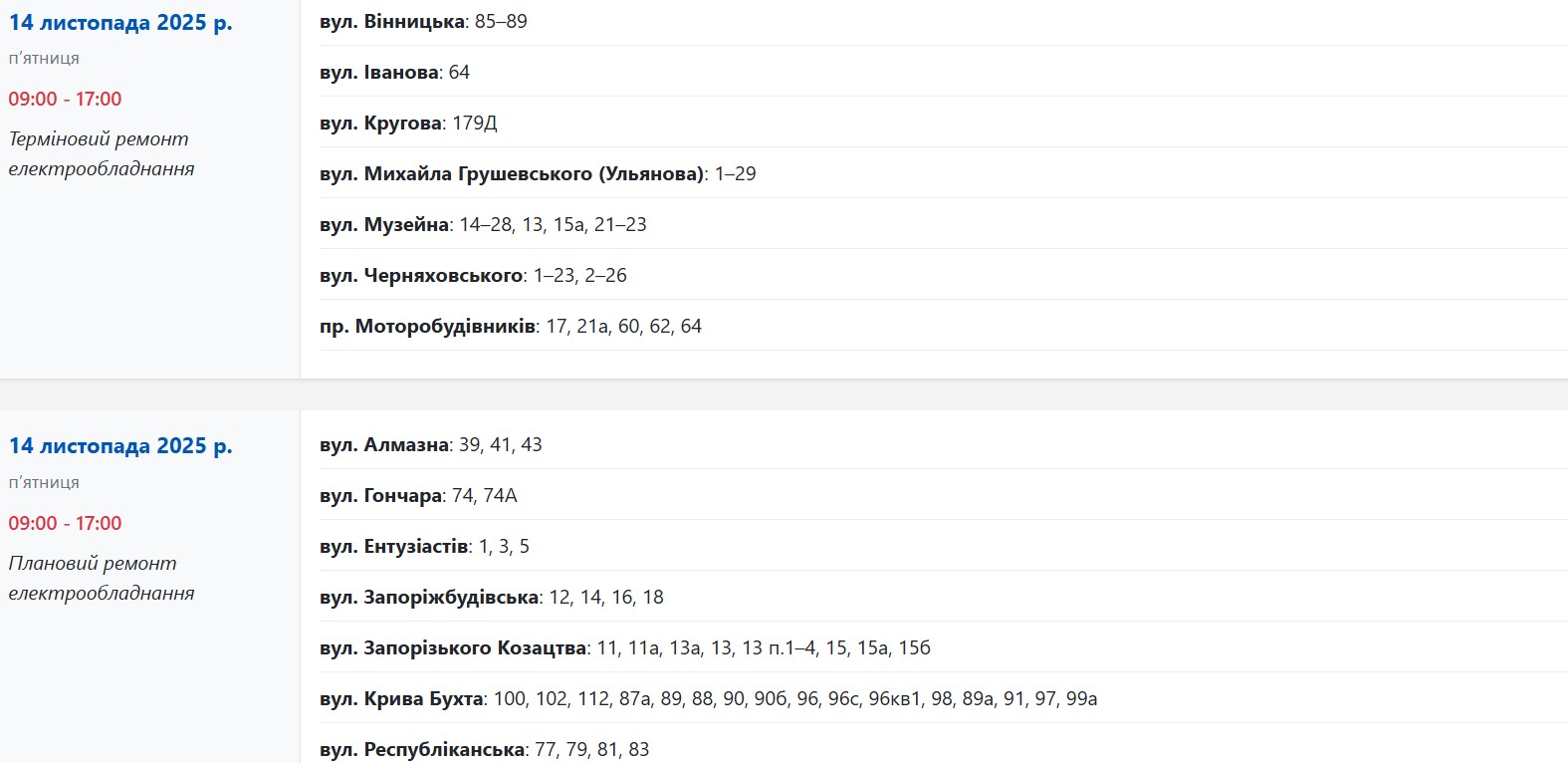Select the вул. Запоріжбудівська entry
1568x763 pixels.
pyautogui.click(x=491, y=597)
